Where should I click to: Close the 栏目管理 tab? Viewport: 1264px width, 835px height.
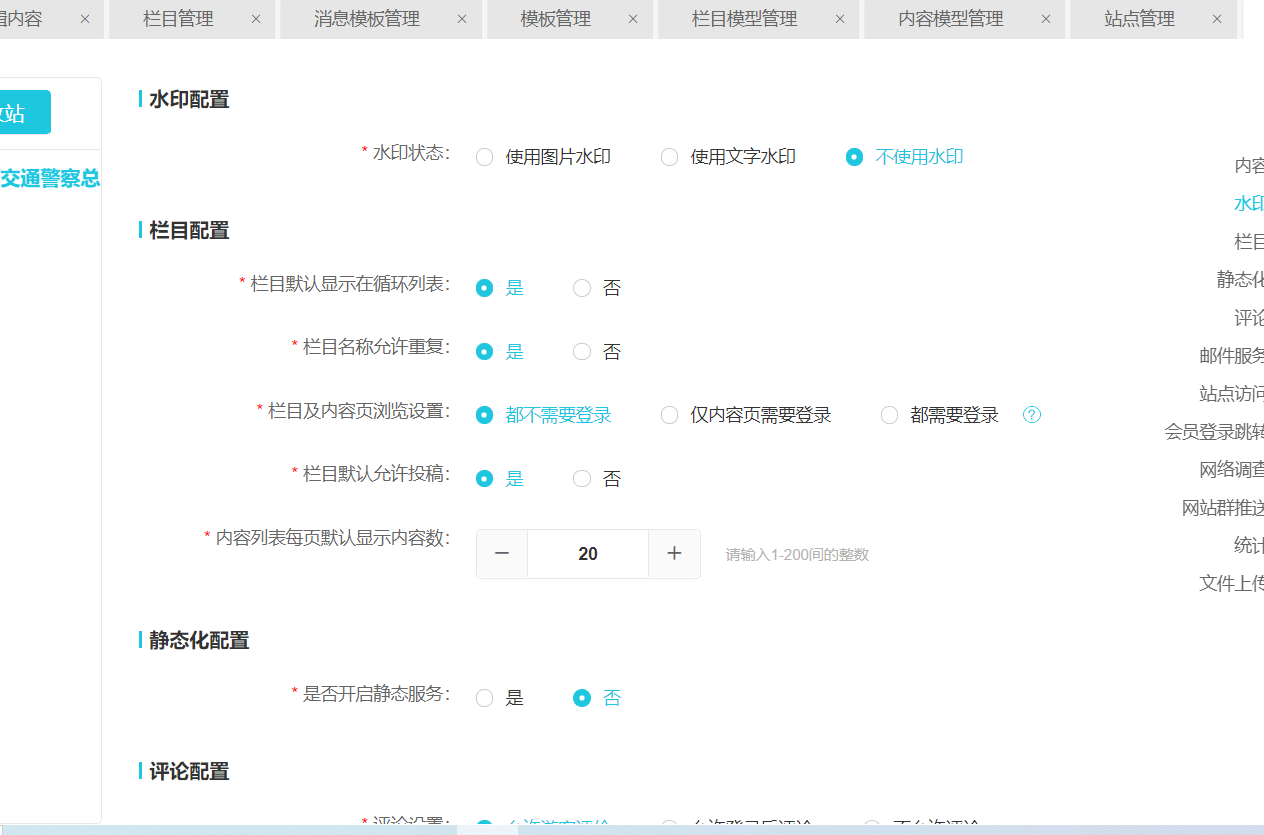[x=256, y=19]
